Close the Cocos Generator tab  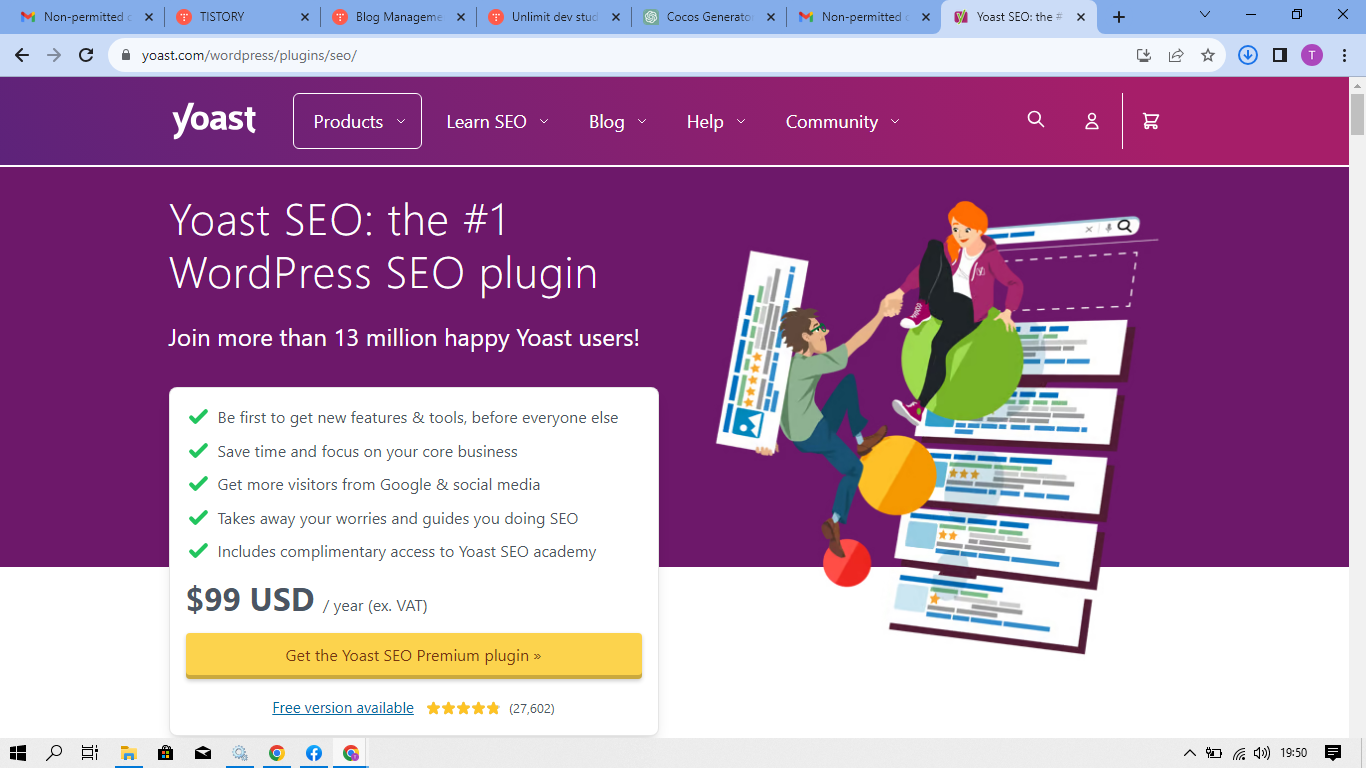click(x=771, y=17)
